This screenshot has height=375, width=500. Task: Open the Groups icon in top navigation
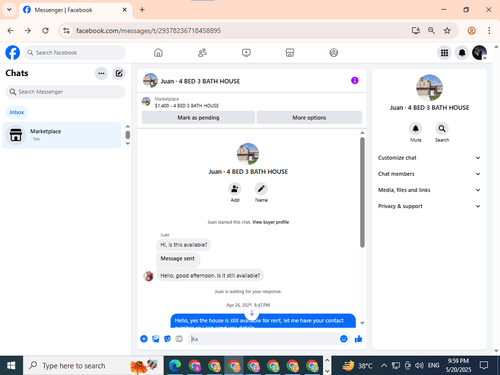click(x=334, y=53)
